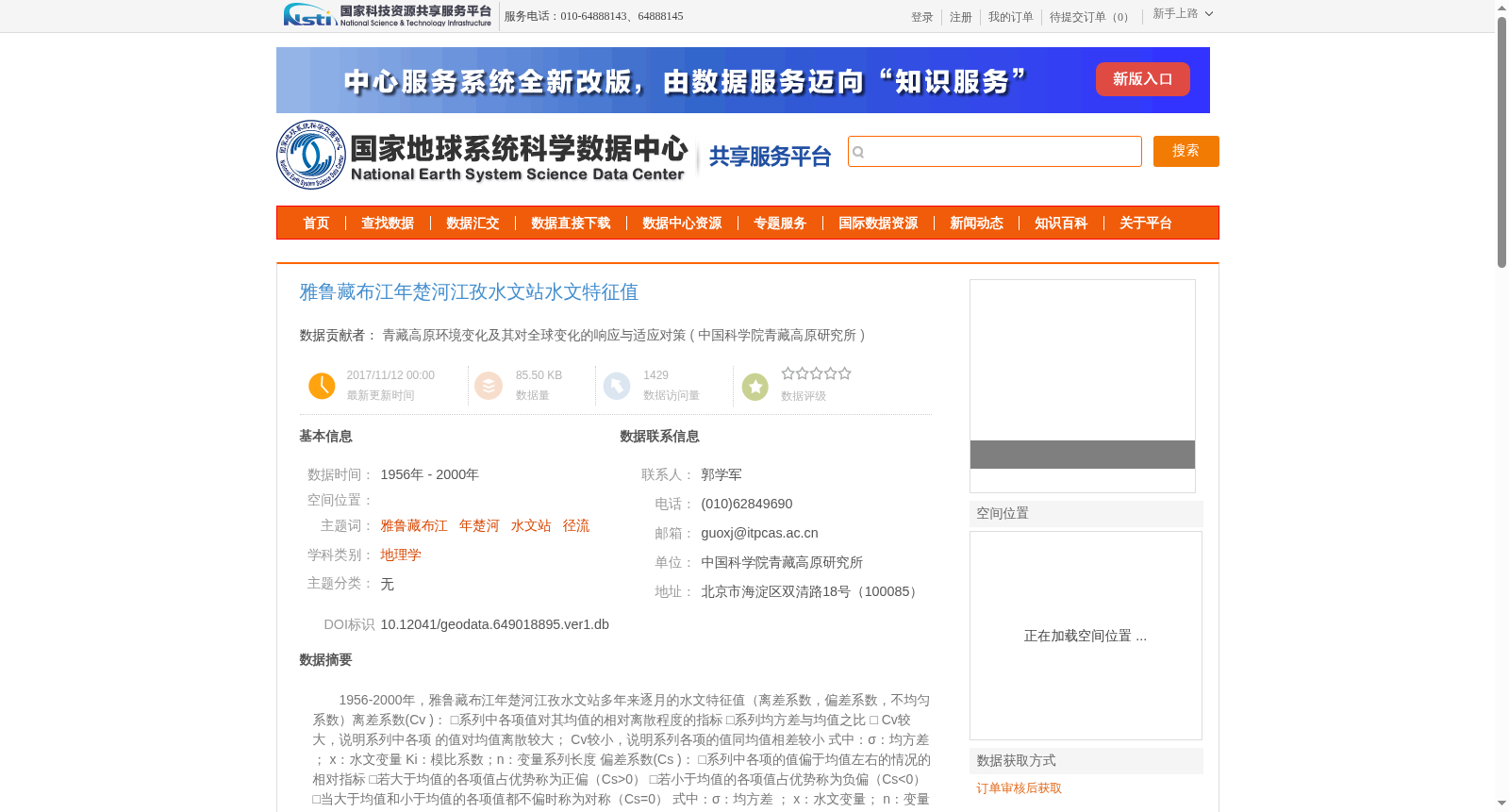
Task: Open 待提交订单 (0) link
Action: coord(1091,17)
